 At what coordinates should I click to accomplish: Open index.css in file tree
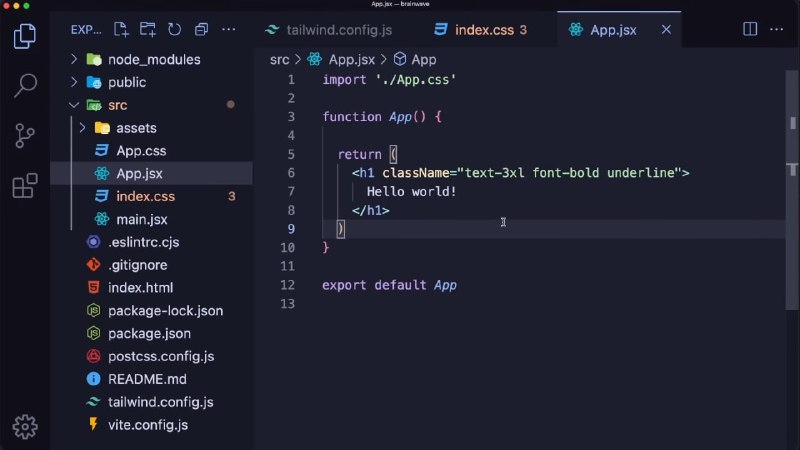pos(151,196)
